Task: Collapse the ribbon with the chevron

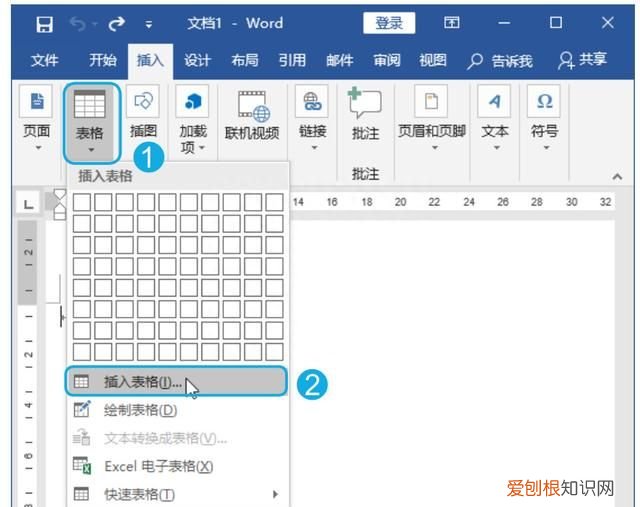Action: coord(617,177)
